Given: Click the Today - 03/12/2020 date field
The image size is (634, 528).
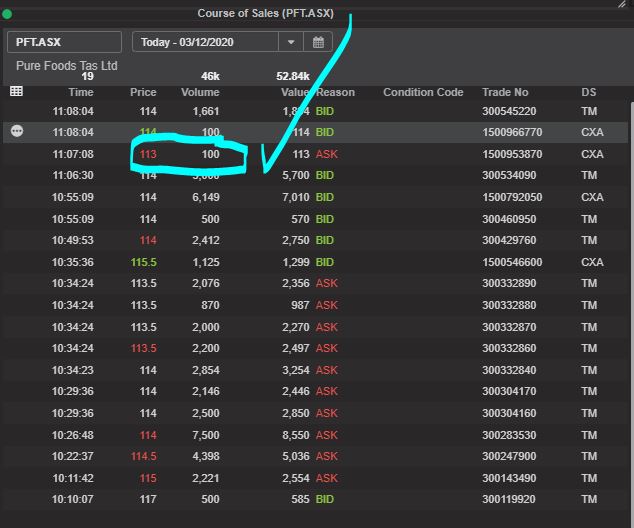Looking at the screenshot, I should click(x=205, y=42).
